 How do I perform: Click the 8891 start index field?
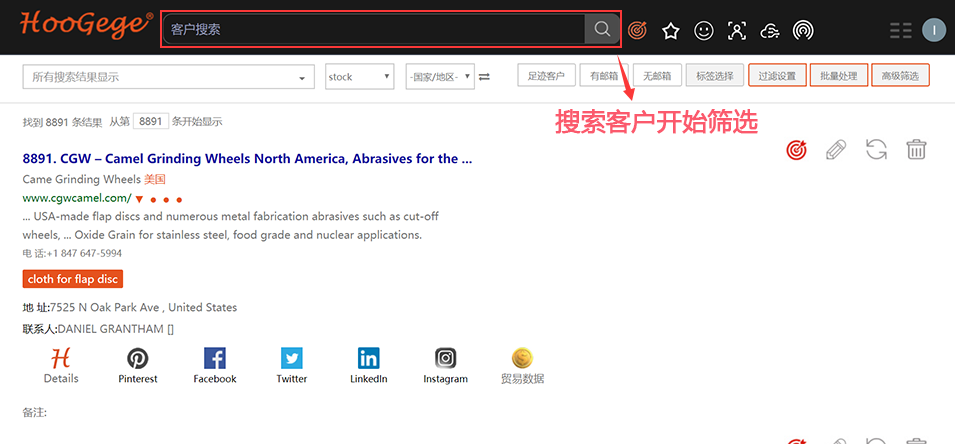point(150,121)
